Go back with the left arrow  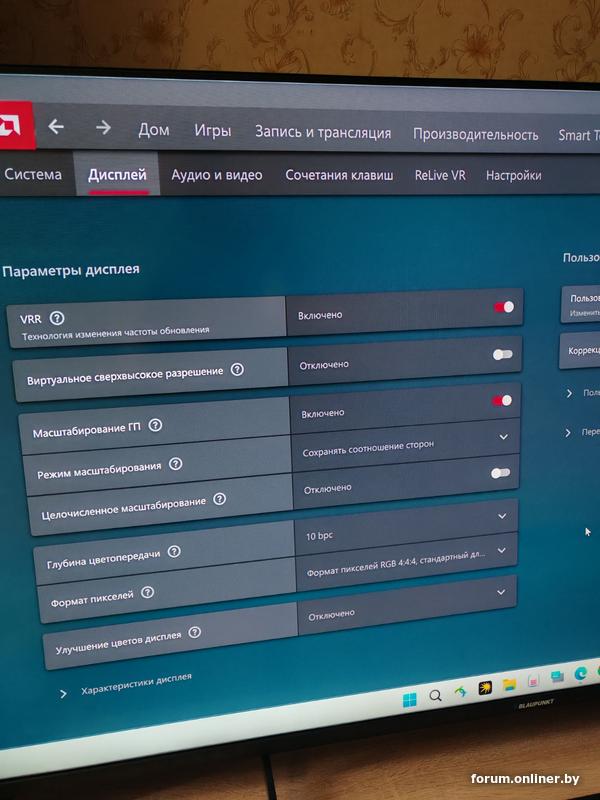click(56, 127)
